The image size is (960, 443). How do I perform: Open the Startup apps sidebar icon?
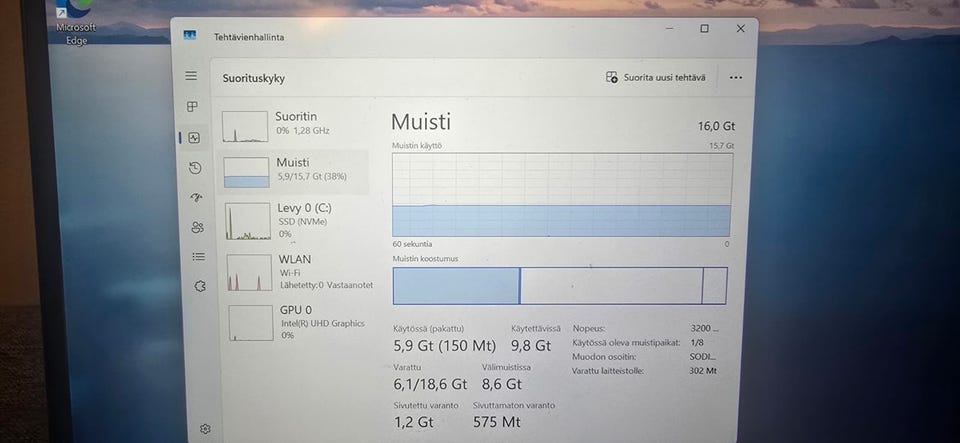tap(196, 197)
